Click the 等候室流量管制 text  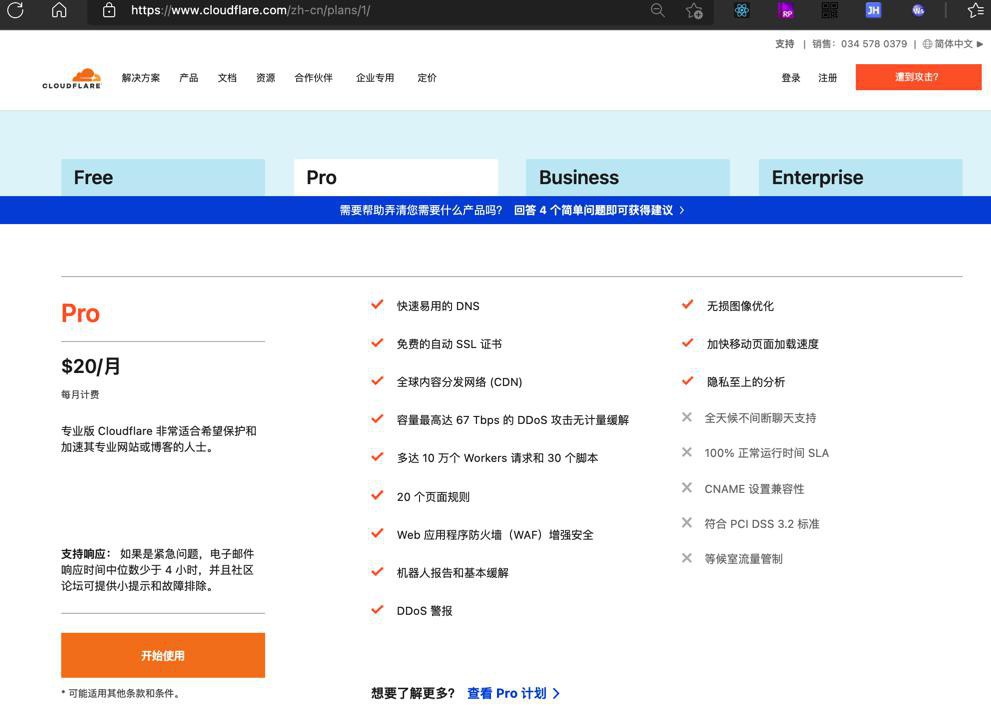tap(743, 559)
